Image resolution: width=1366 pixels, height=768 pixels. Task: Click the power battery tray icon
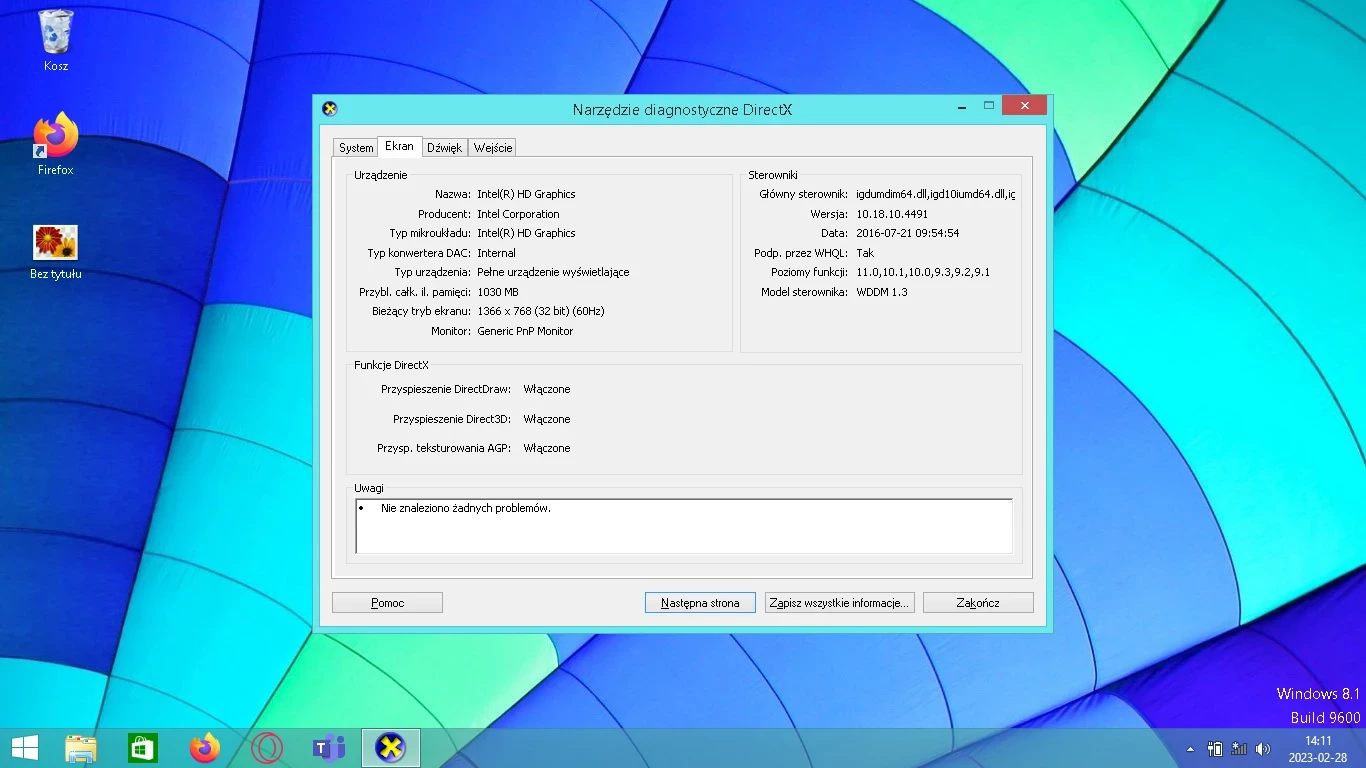(x=1216, y=749)
